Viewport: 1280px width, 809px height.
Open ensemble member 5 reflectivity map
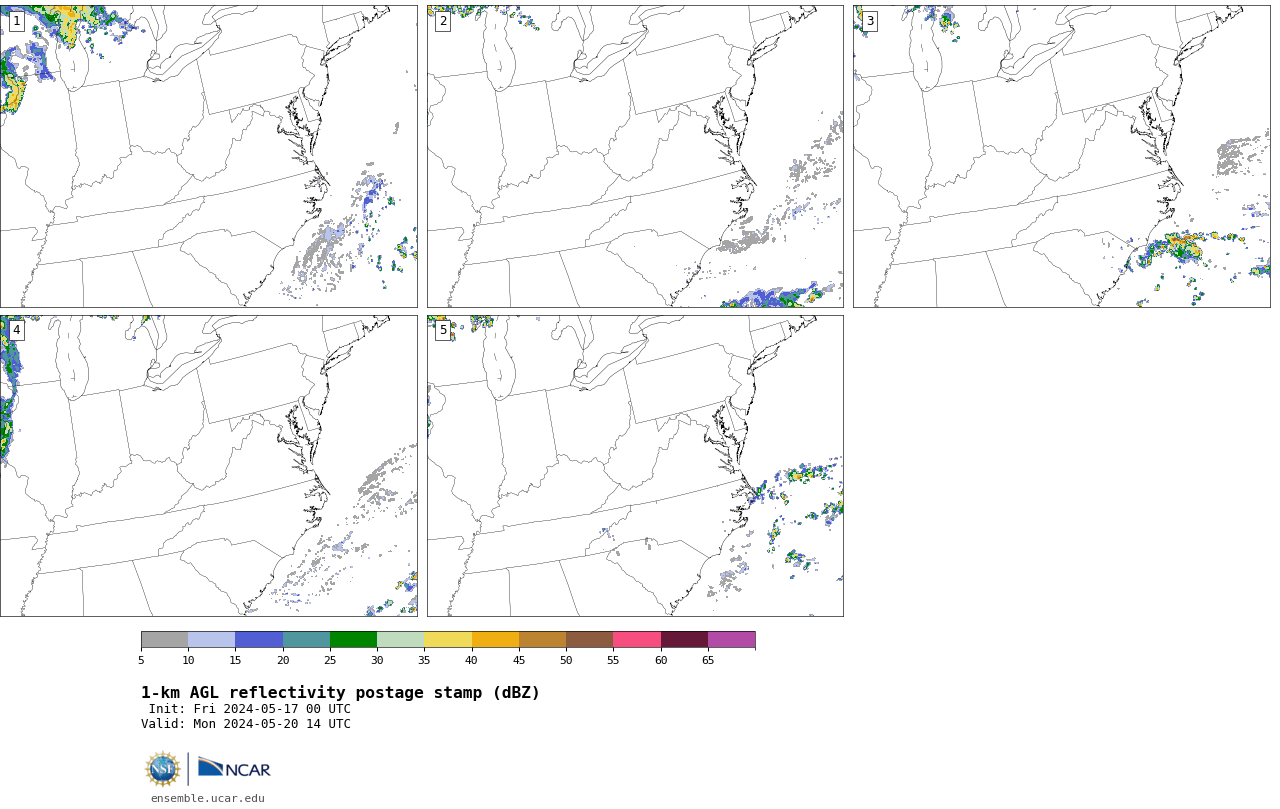click(635, 466)
